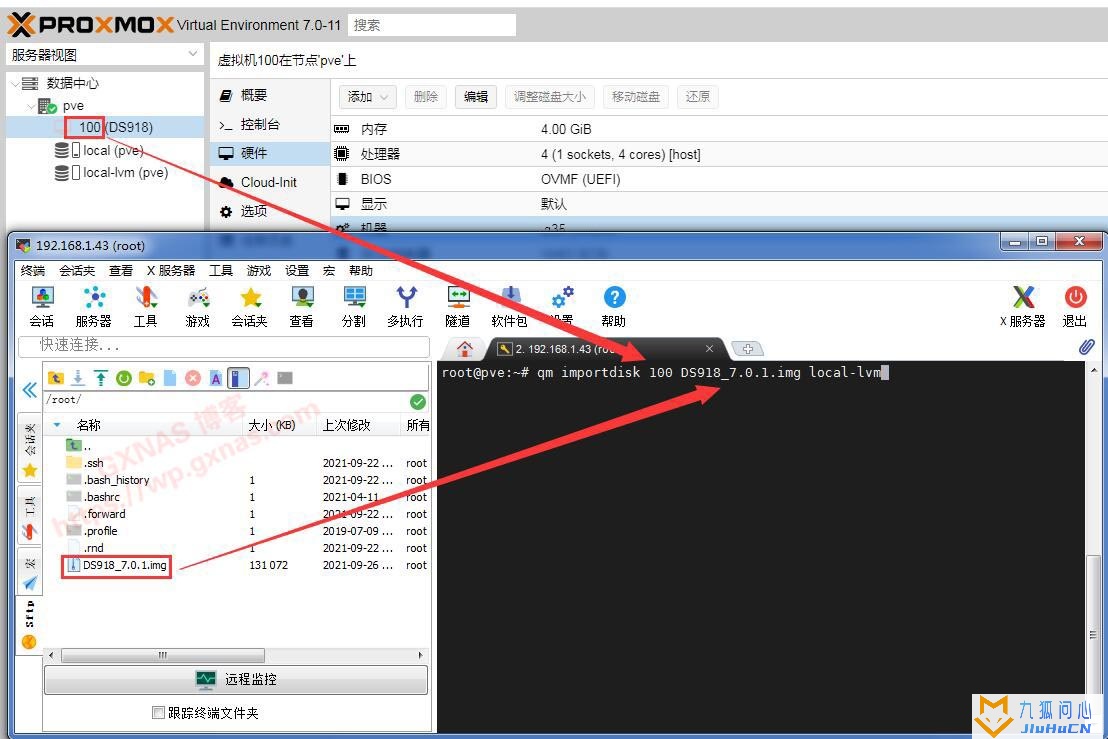Open the 宏 (Macros) menu

click(329, 271)
